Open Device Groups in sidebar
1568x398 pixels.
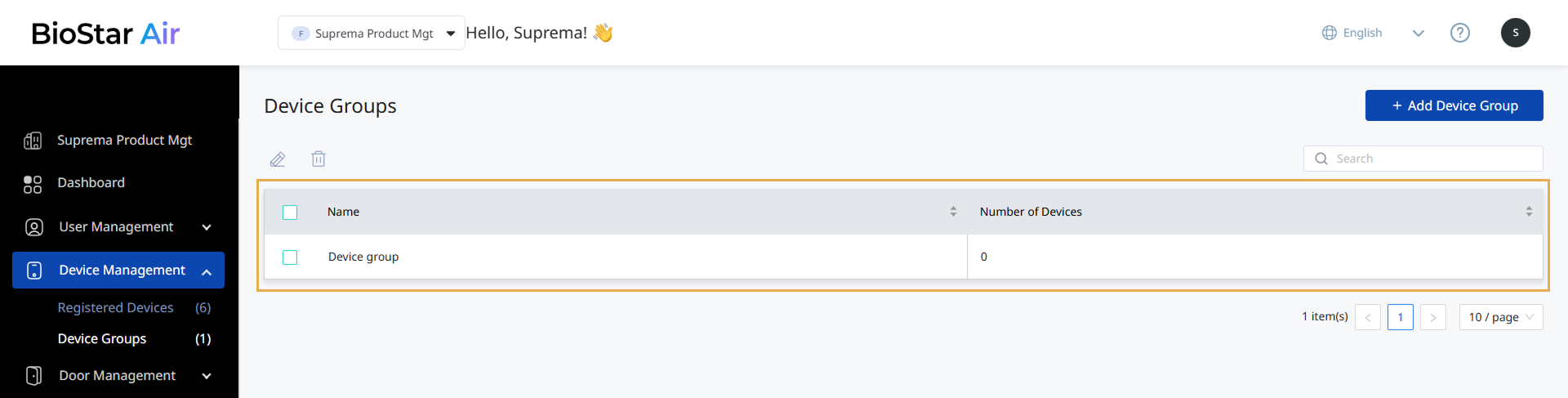click(102, 339)
